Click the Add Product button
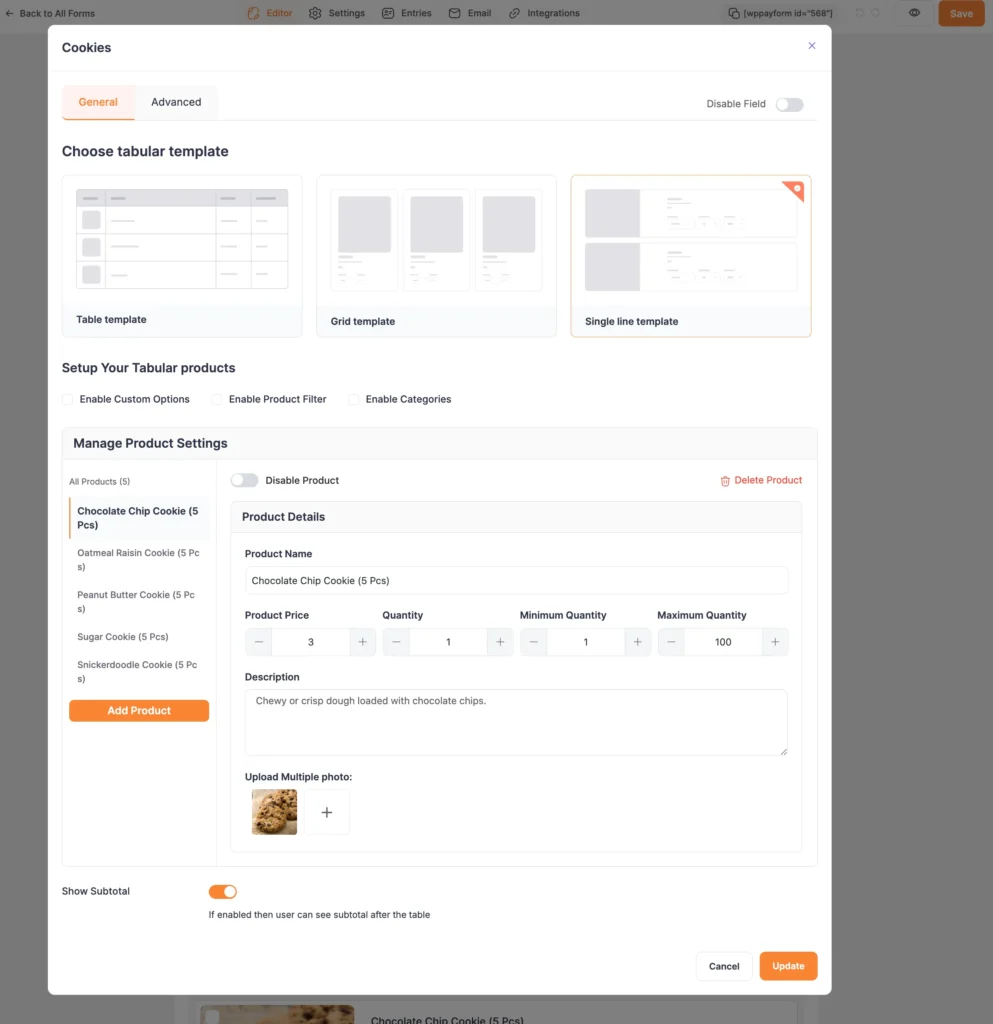The width and height of the screenshot is (993, 1024). coord(138,710)
